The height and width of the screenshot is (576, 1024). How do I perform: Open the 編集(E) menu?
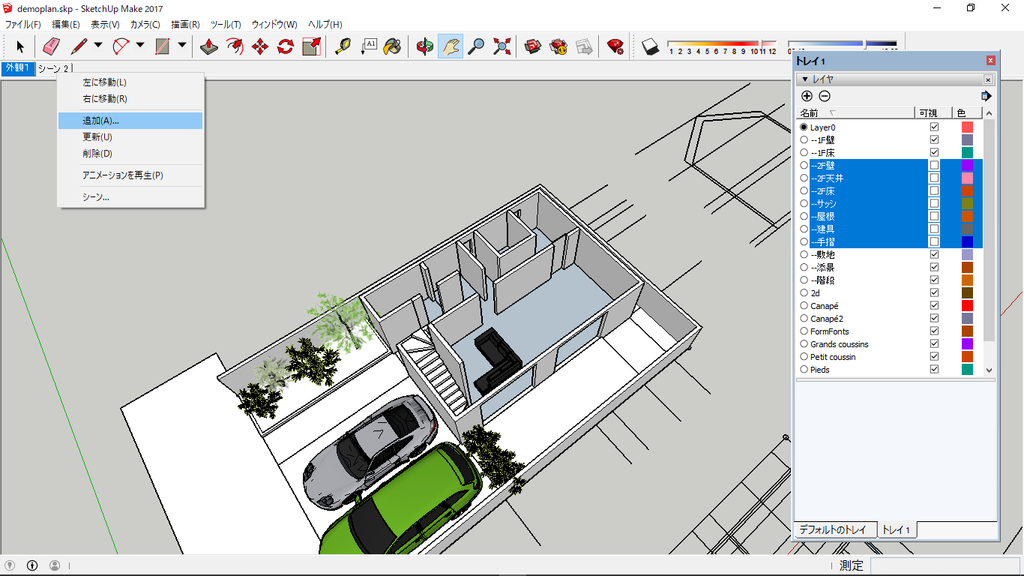point(65,24)
